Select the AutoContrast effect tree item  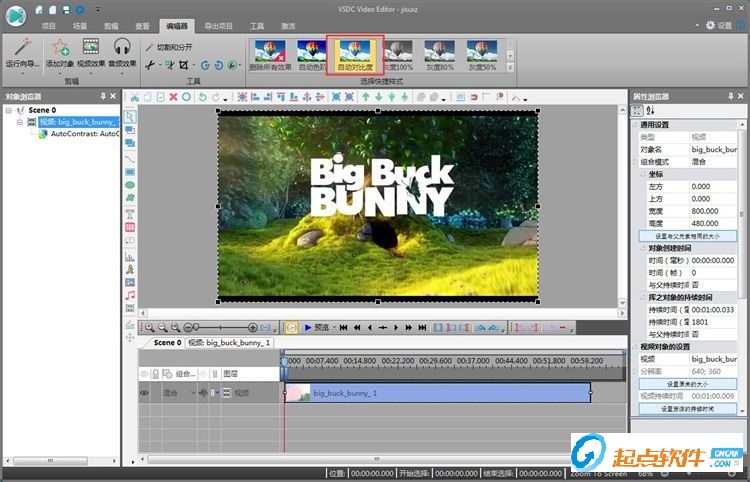[x=78, y=134]
